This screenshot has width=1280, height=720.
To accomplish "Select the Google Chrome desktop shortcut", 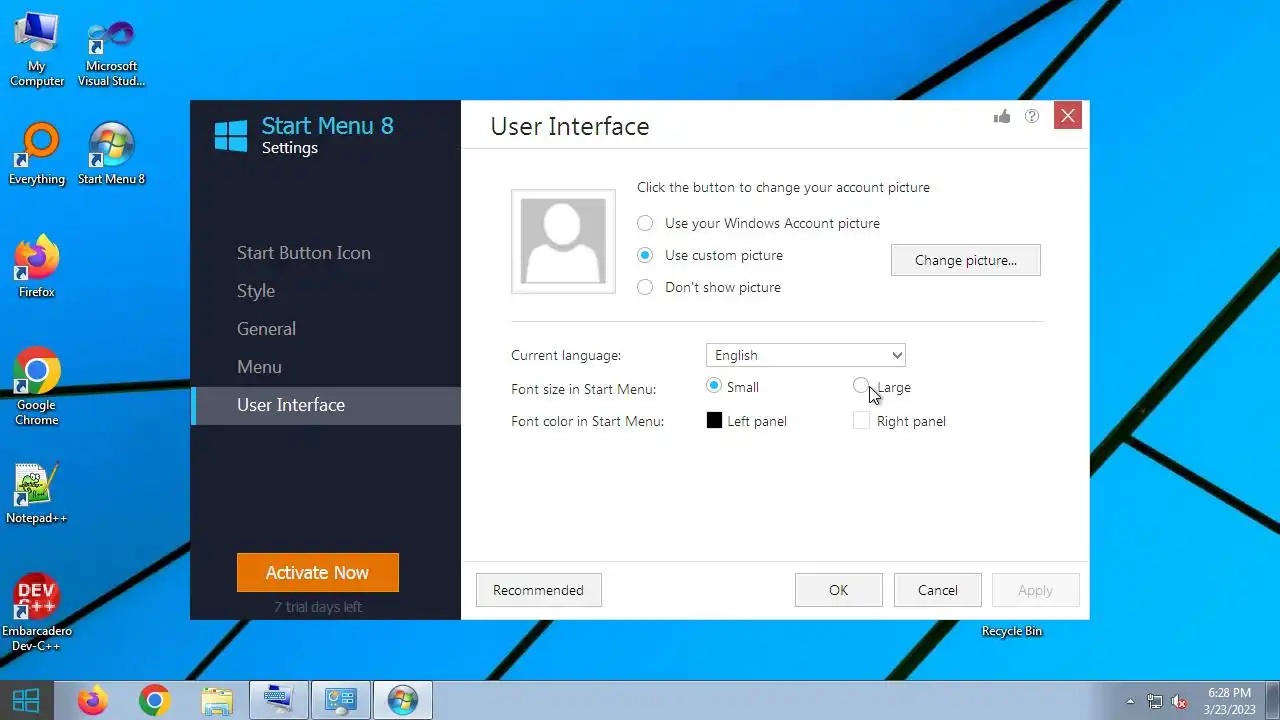I will point(37,386).
